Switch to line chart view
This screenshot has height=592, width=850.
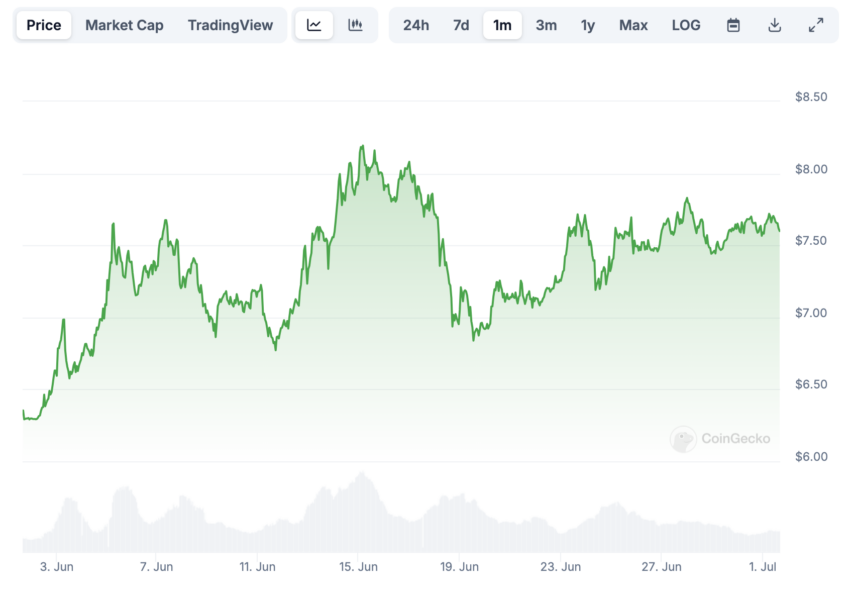click(314, 25)
